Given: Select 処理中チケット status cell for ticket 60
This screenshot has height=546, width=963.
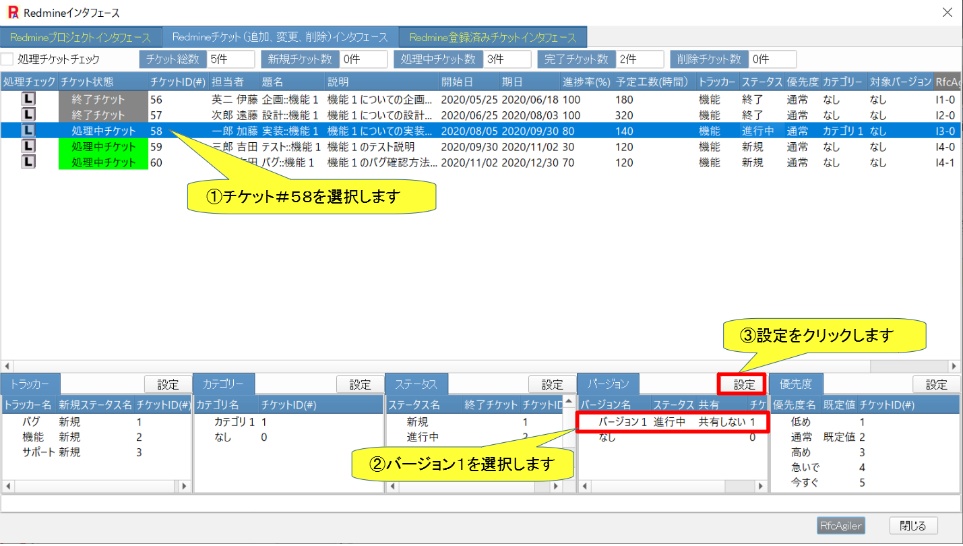Looking at the screenshot, I should pos(103,162).
